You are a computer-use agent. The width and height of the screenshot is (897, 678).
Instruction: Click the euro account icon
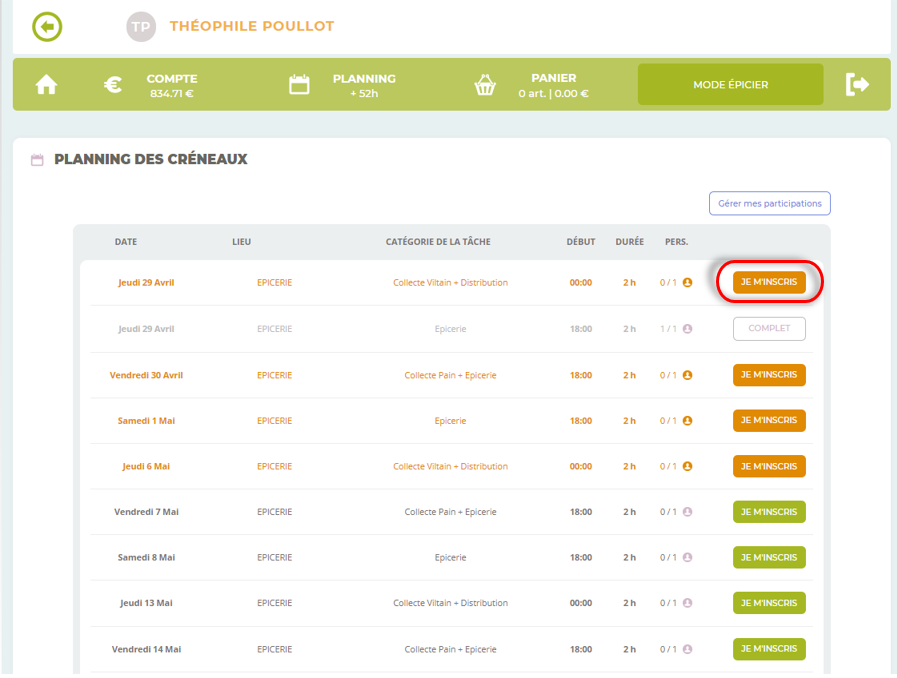[x=114, y=85]
